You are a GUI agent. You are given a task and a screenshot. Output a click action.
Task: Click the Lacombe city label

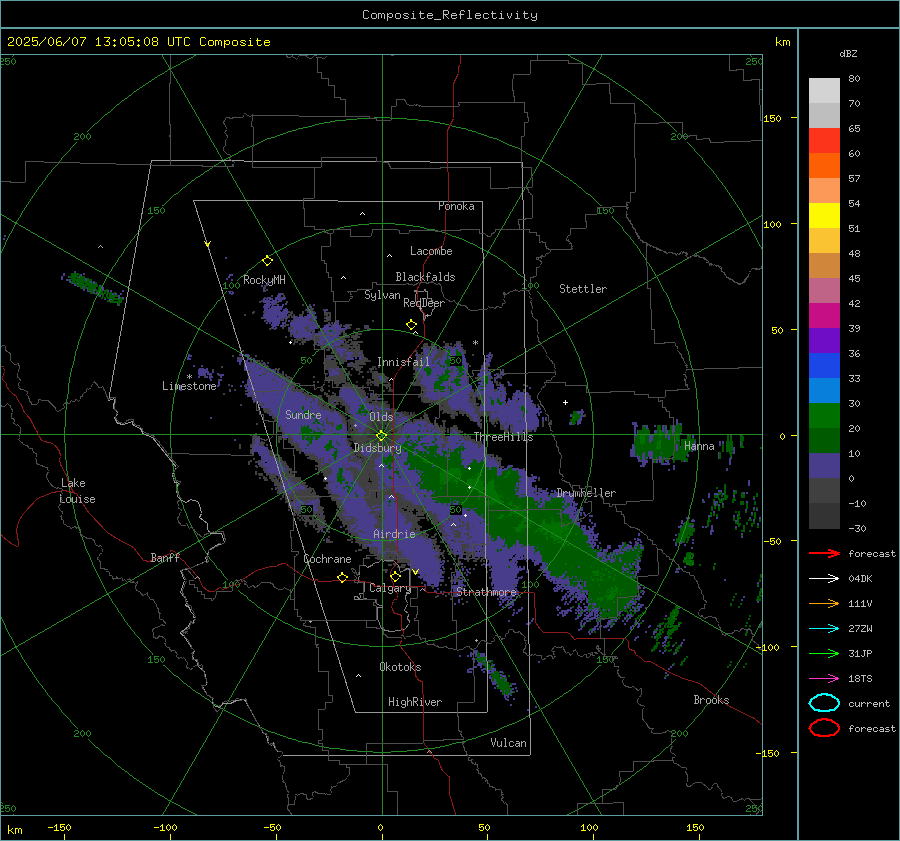431,251
